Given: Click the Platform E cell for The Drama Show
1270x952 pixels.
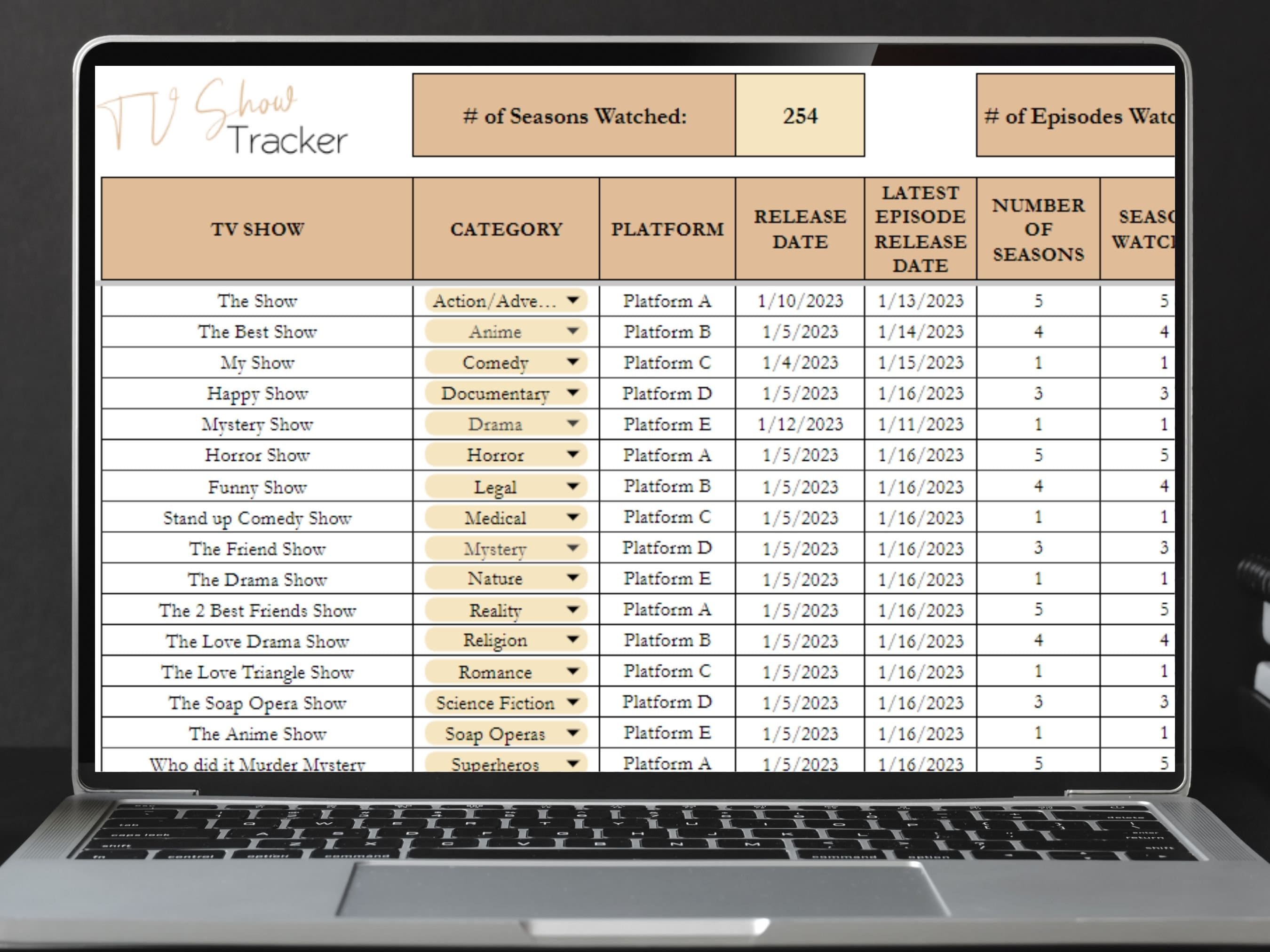Looking at the screenshot, I should 666,579.
